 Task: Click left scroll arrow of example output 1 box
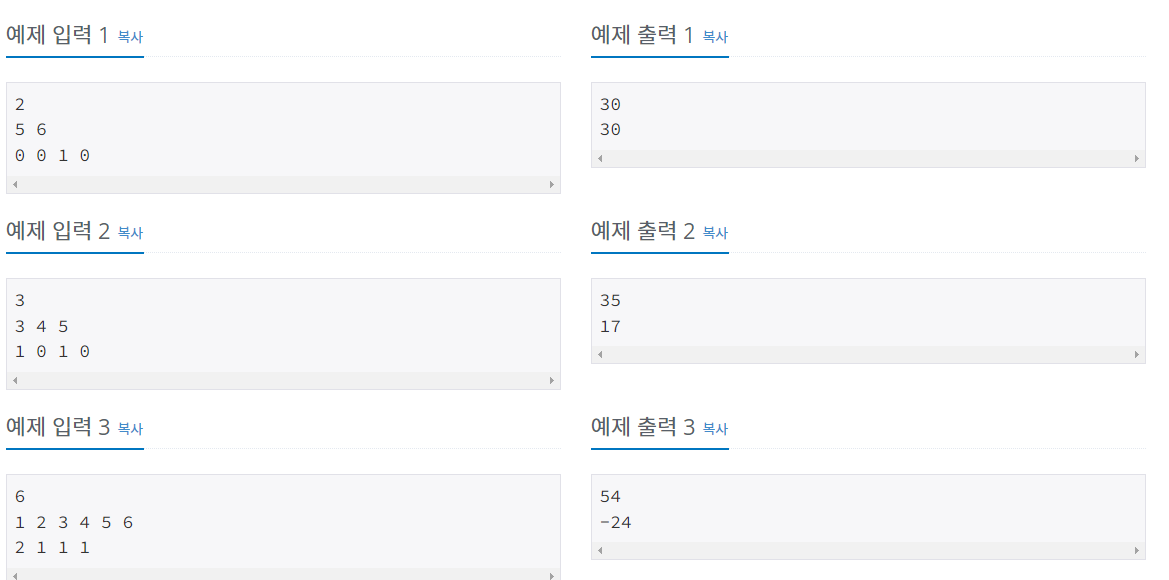coord(600,158)
